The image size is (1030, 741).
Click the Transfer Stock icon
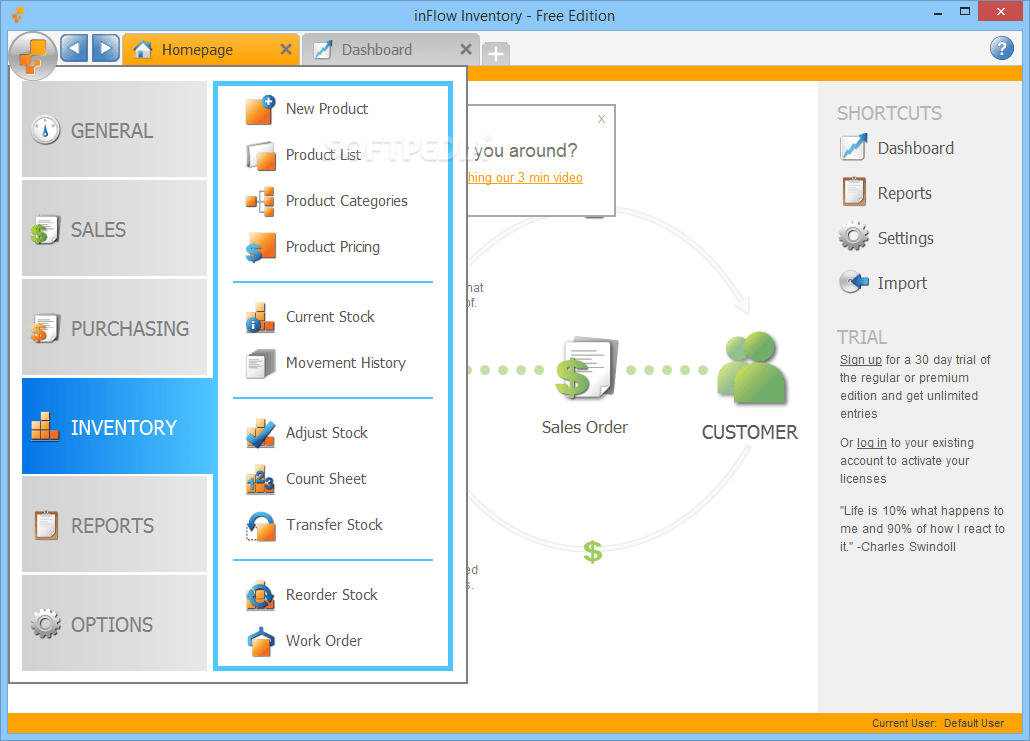click(260, 526)
